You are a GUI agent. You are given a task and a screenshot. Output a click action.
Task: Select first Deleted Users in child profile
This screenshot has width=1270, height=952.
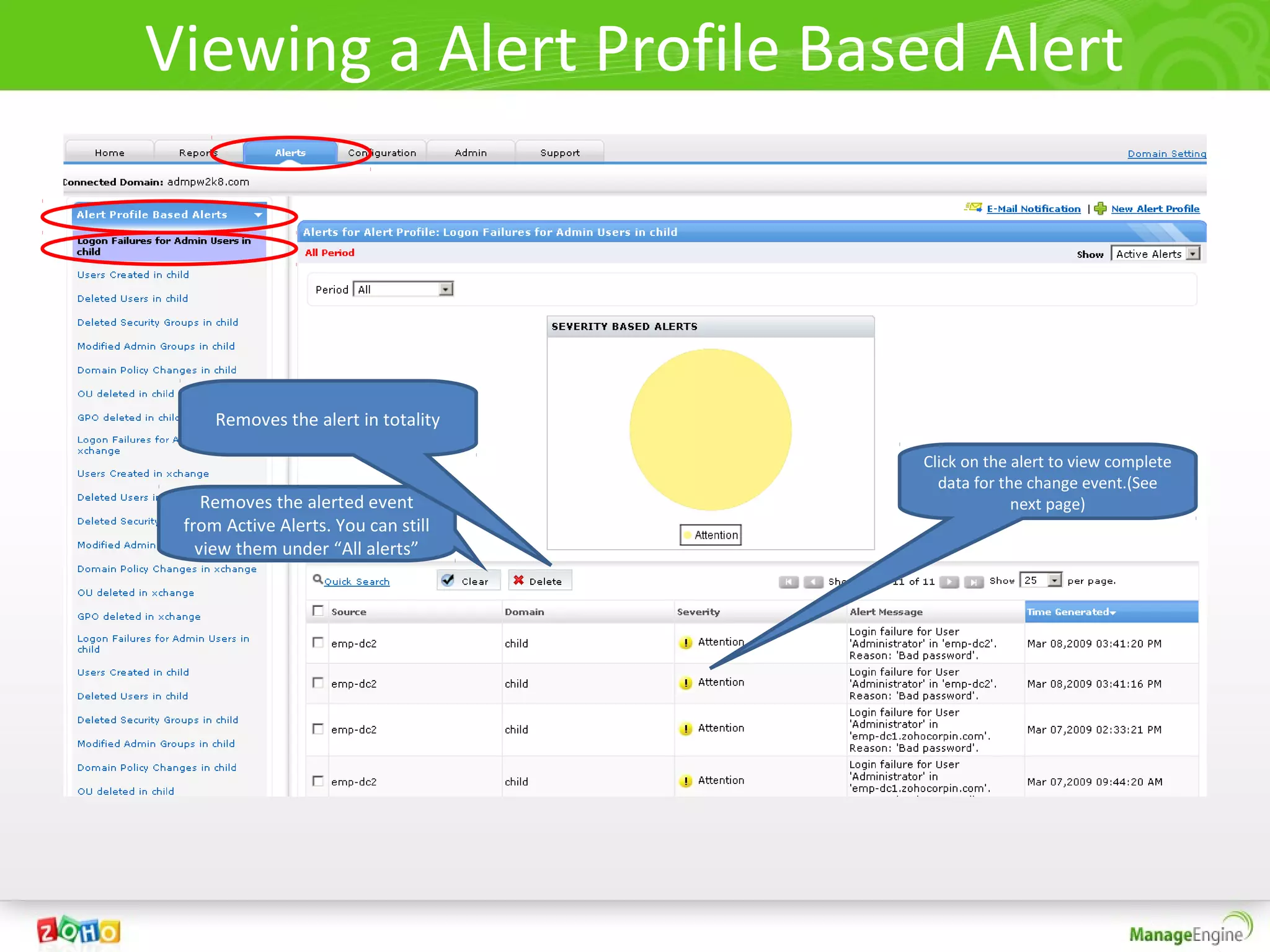click(133, 298)
